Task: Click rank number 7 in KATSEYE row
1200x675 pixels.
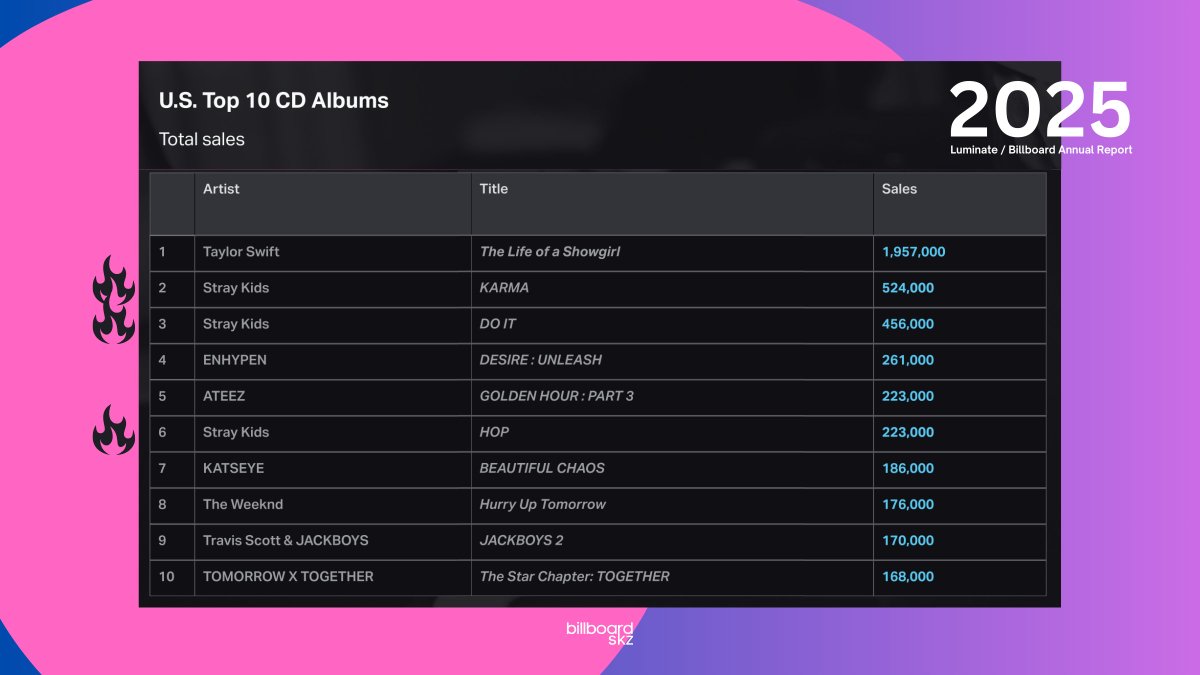Action: 163,468
